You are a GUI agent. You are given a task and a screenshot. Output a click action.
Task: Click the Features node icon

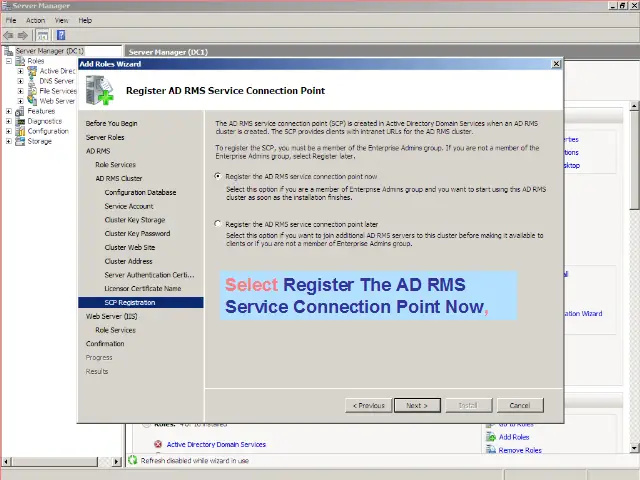coord(20,111)
